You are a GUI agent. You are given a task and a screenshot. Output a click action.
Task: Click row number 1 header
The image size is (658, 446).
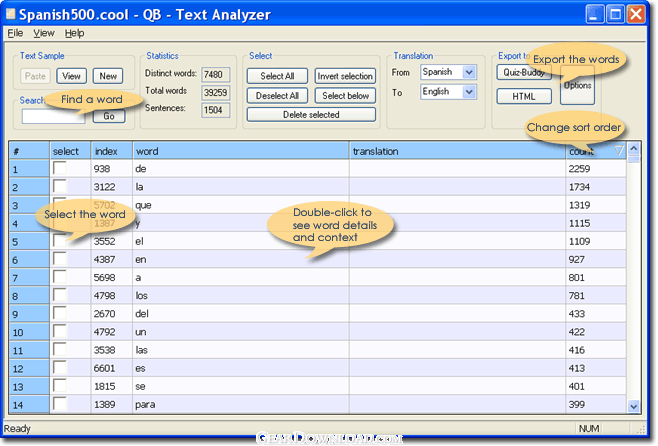coord(29,169)
